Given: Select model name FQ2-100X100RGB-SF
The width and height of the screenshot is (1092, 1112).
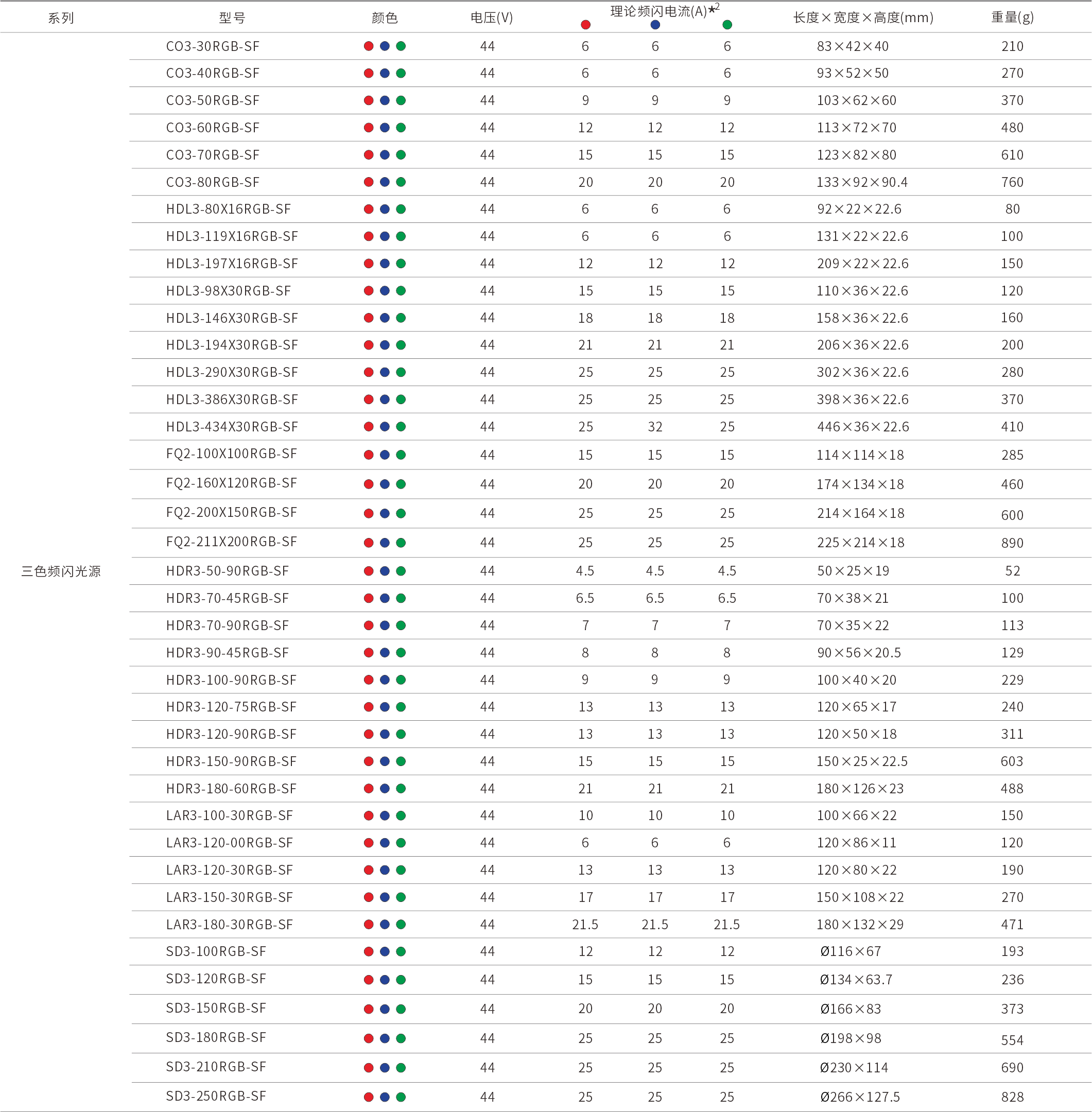Looking at the screenshot, I should point(232,454).
